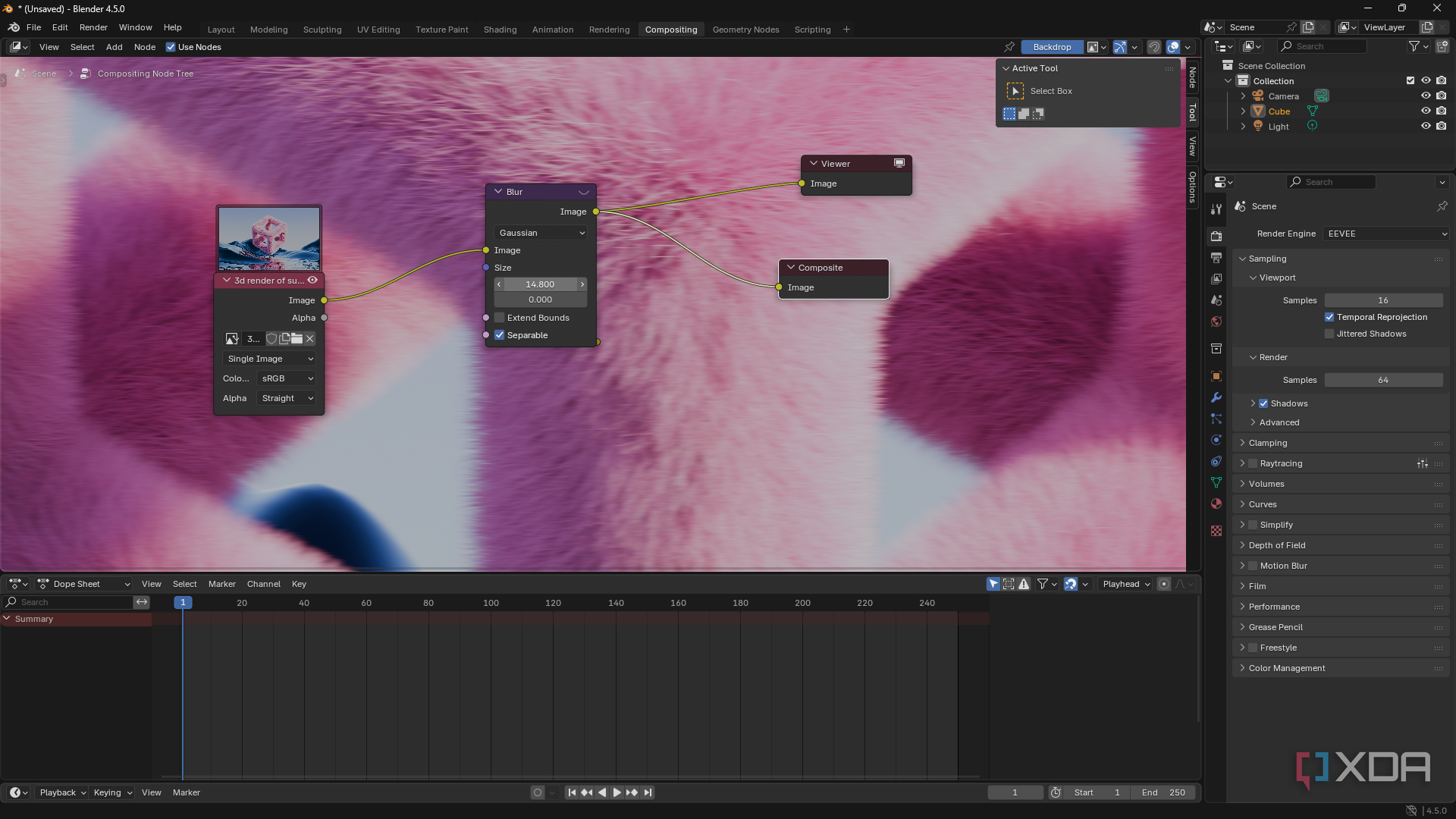
Task: Hide the Cube in viewport eye icon
Action: tap(1426, 111)
